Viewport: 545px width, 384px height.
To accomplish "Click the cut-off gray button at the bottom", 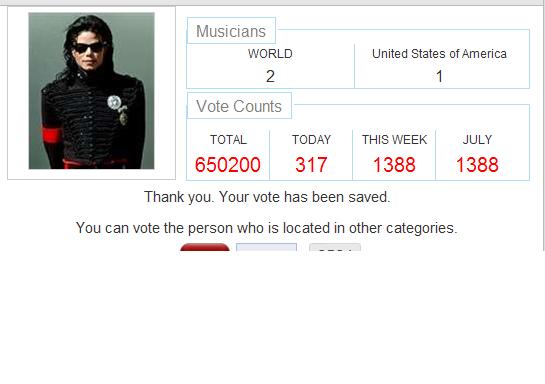I will [x=335, y=247].
